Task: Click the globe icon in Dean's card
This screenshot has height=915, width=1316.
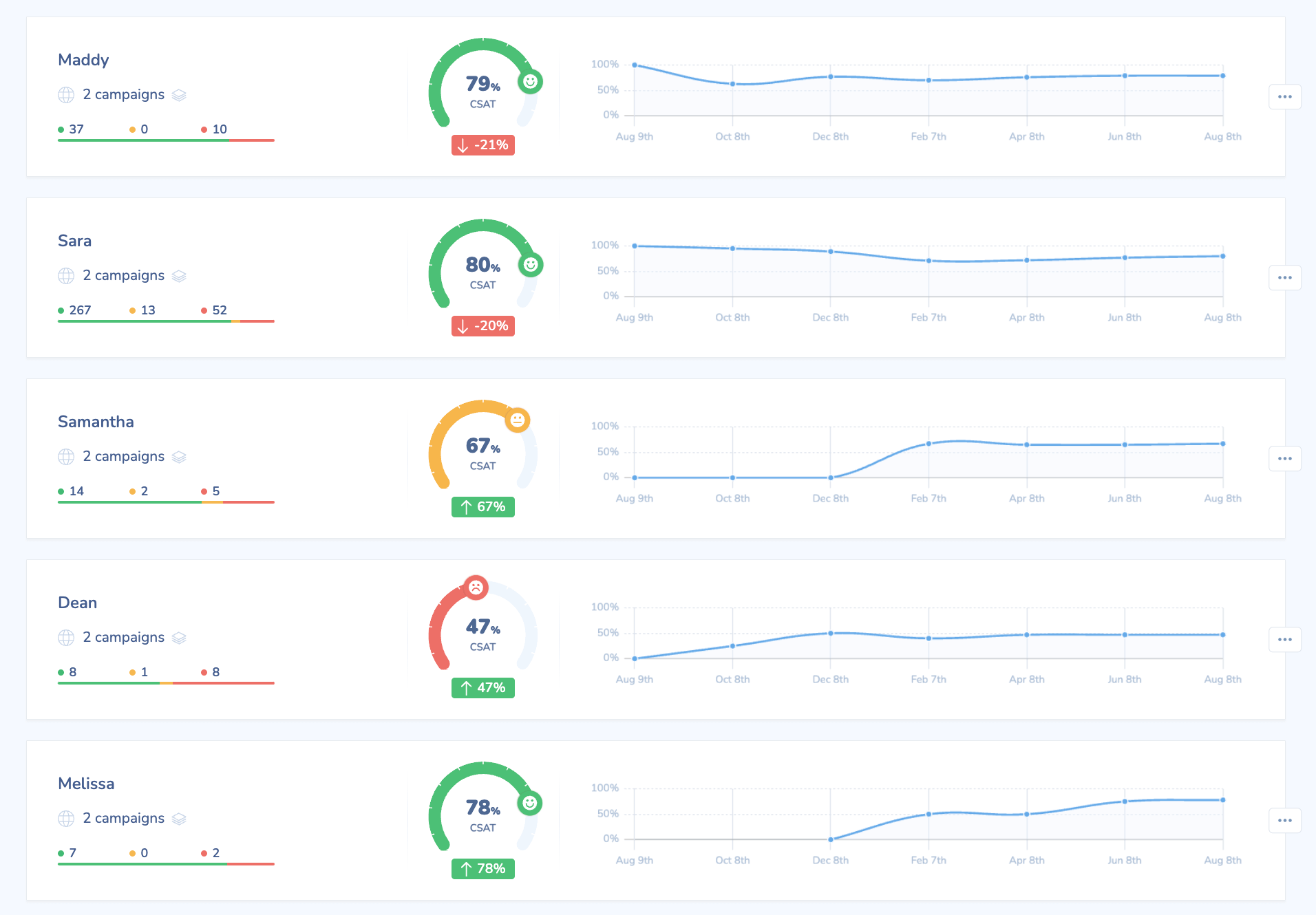Action: point(66,637)
